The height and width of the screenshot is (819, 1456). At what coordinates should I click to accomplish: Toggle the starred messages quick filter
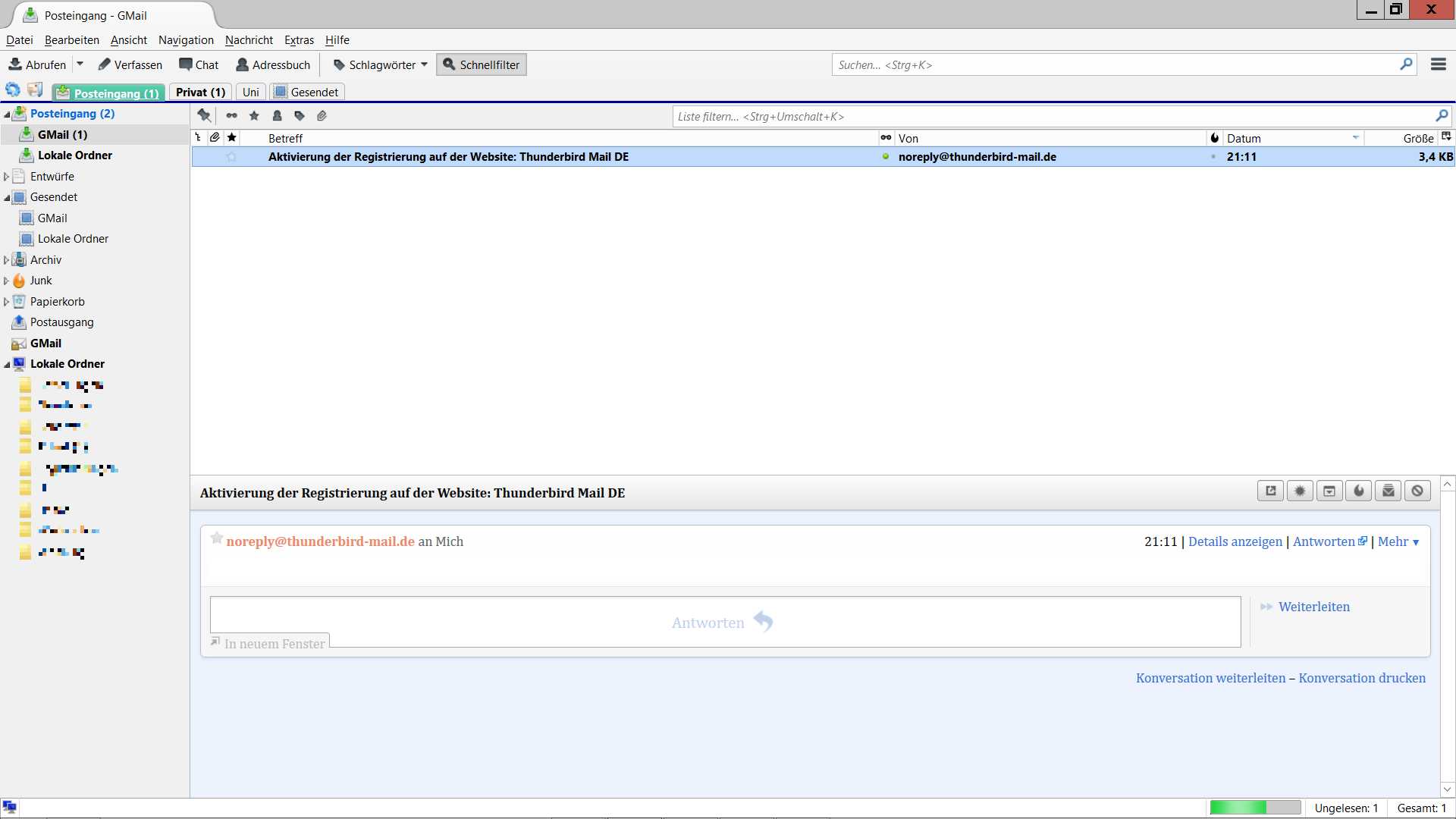(x=254, y=115)
